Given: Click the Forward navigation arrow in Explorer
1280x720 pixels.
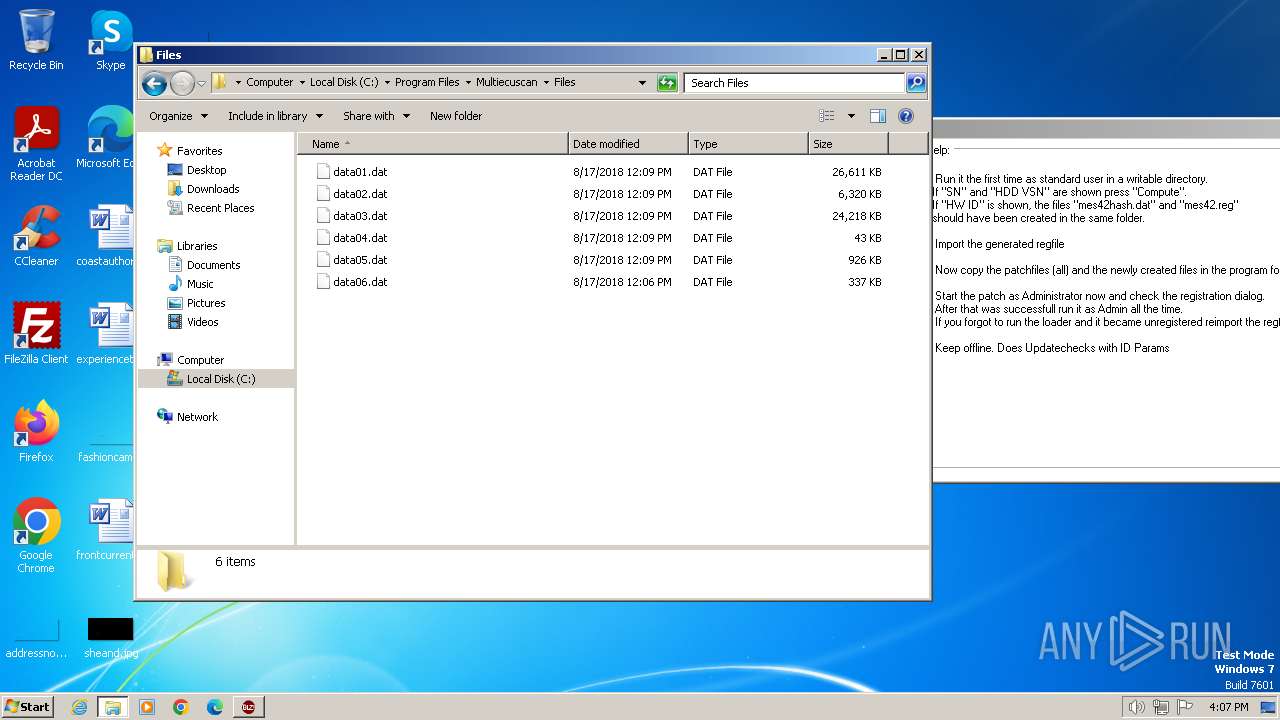Looking at the screenshot, I should (x=182, y=83).
